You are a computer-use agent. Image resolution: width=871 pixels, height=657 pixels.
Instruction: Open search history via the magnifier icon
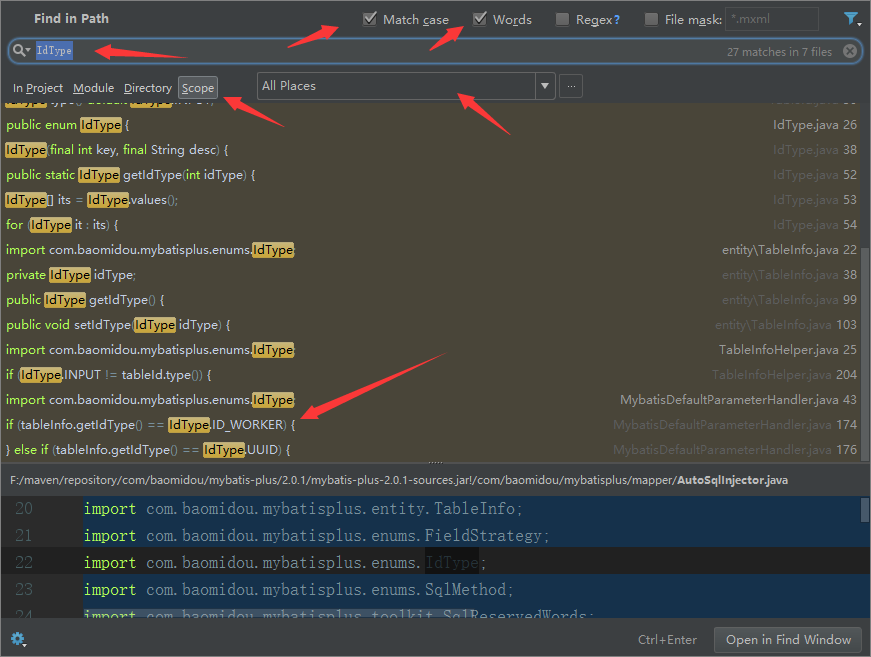click(22, 50)
